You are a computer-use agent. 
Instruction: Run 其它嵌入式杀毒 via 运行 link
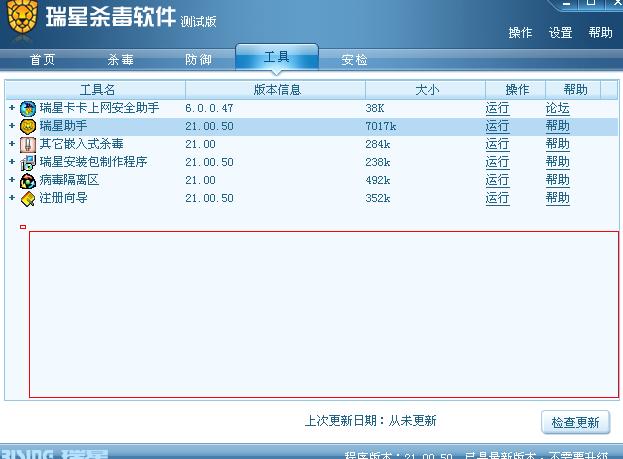[x=497, y=144]
